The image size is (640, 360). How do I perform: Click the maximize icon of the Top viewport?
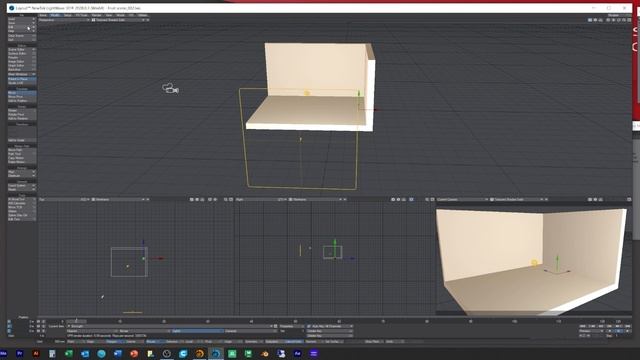point(231,200)
